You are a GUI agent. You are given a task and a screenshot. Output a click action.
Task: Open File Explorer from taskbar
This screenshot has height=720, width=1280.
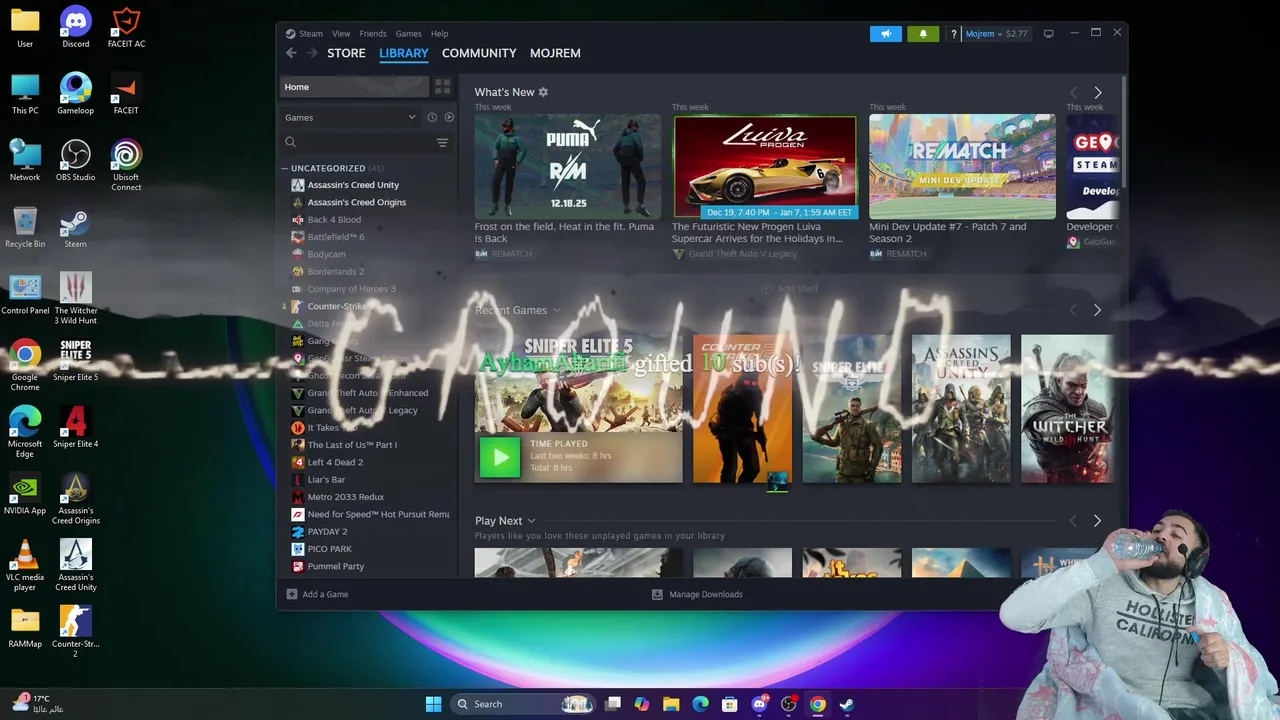pyautogui.click(x=671, y=704)
